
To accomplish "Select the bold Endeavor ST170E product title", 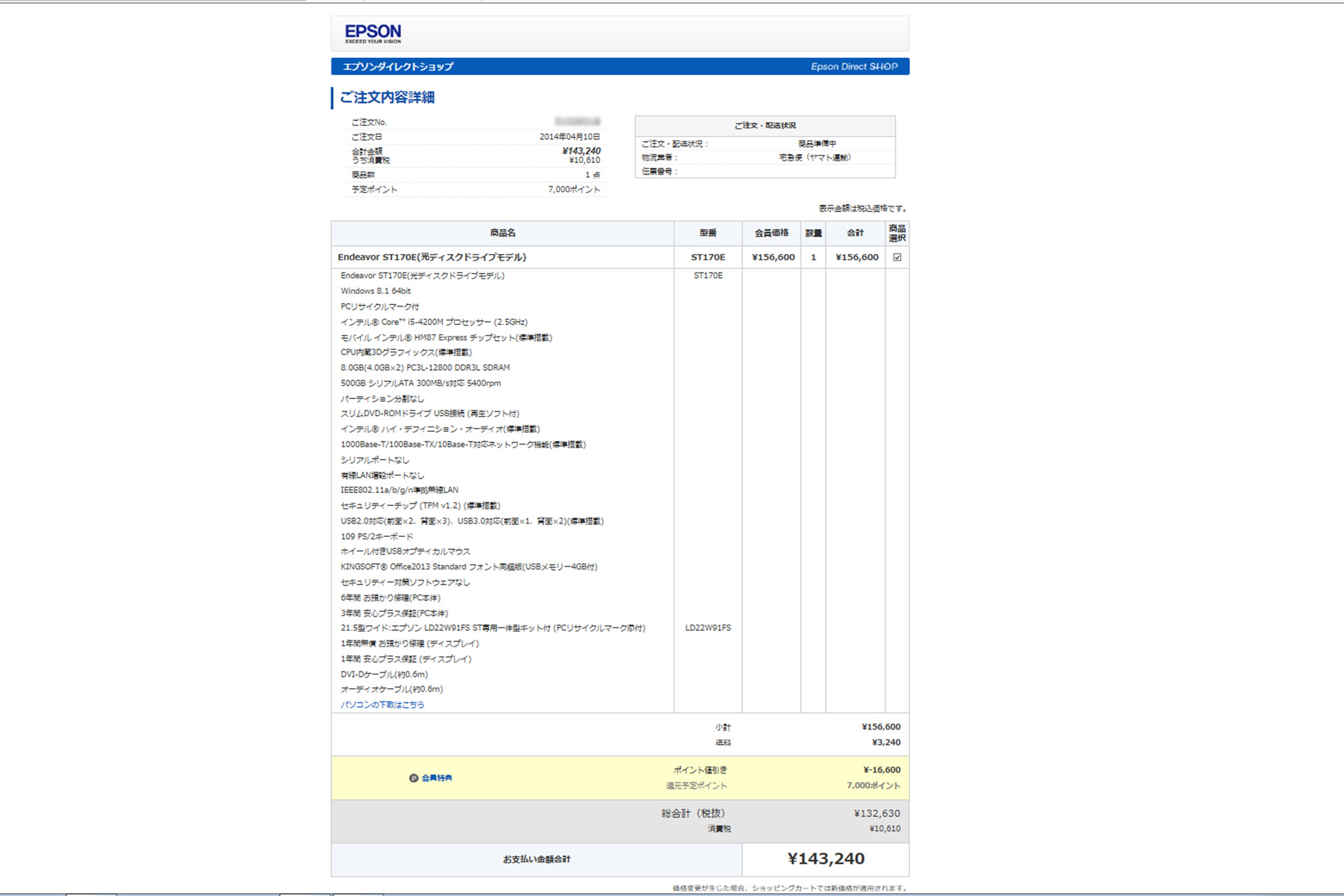I will 432,257.
